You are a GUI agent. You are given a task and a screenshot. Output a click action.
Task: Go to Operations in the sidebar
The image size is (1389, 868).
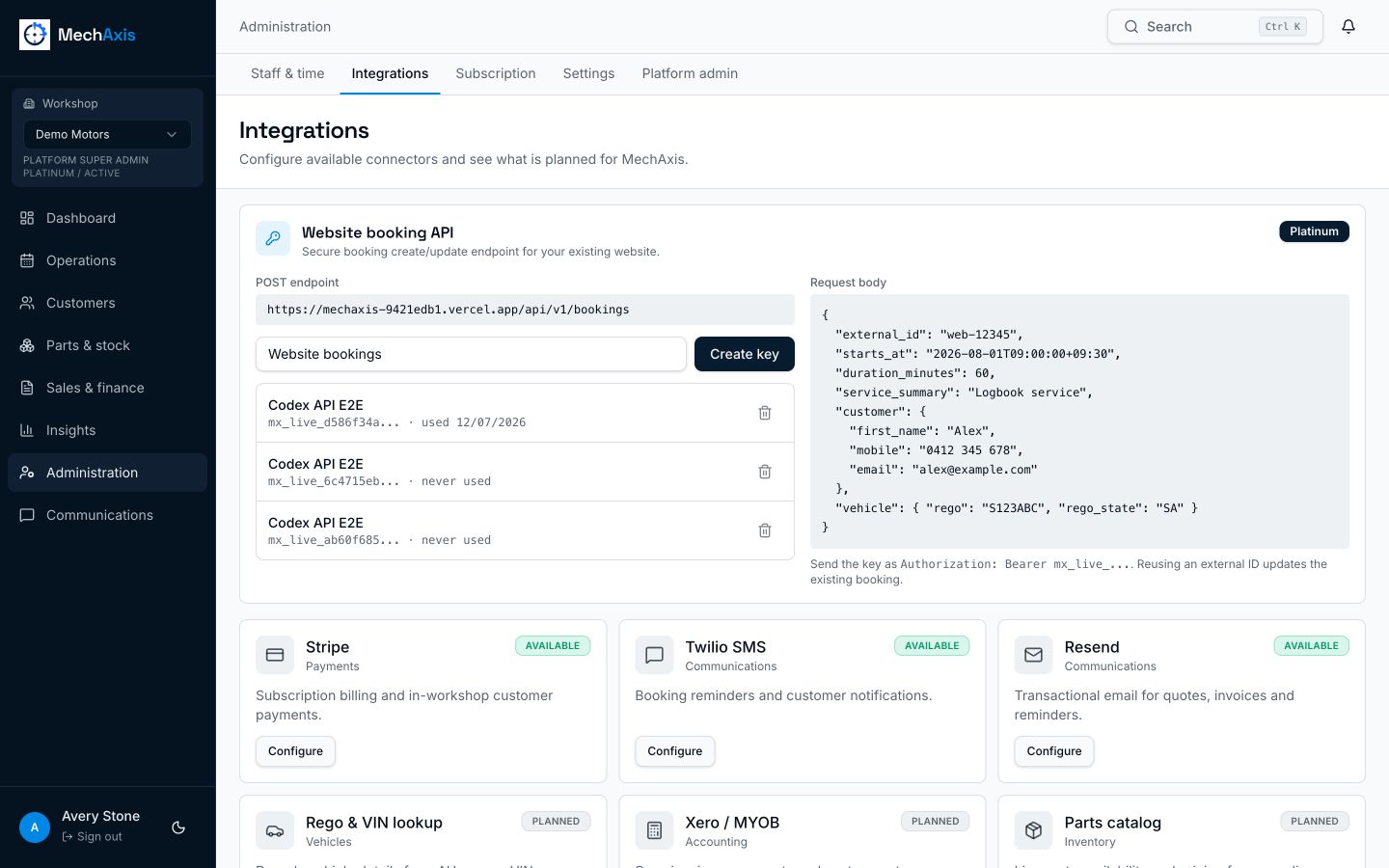coord(107,260)
